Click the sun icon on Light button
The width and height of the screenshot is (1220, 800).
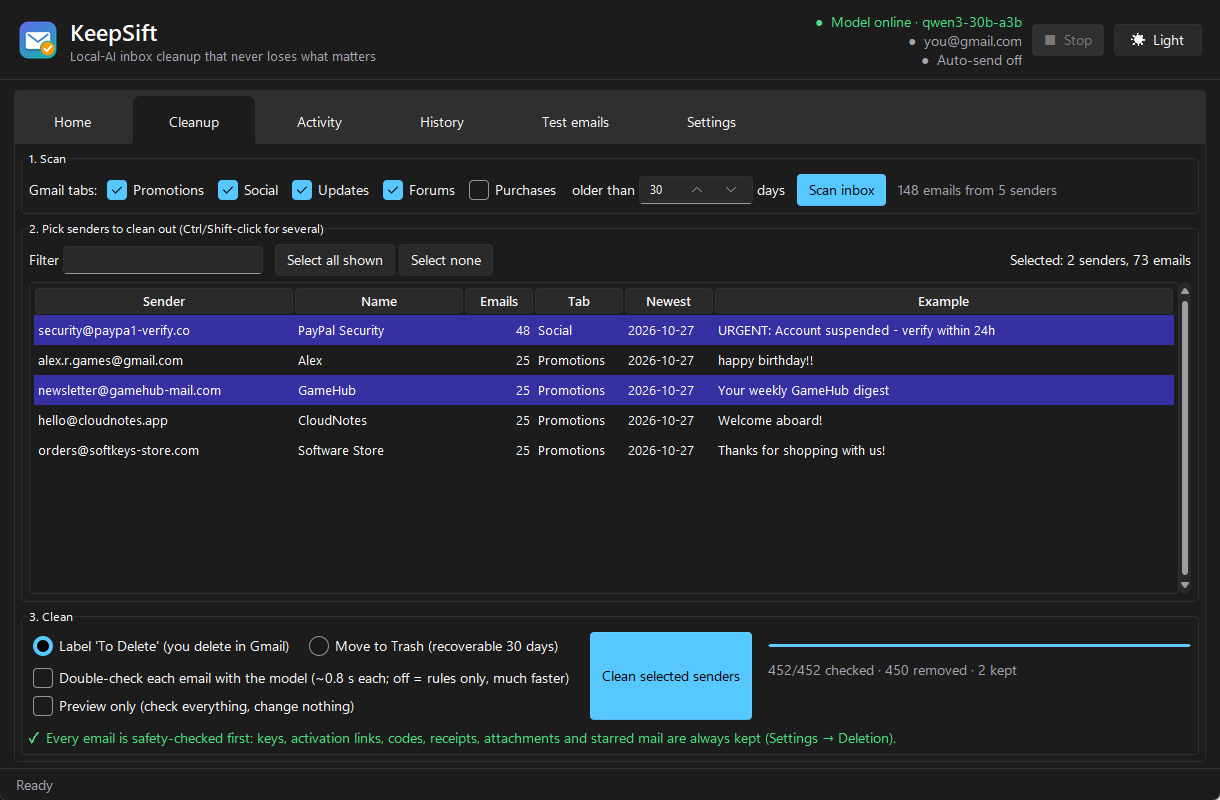coord(1137,40)
